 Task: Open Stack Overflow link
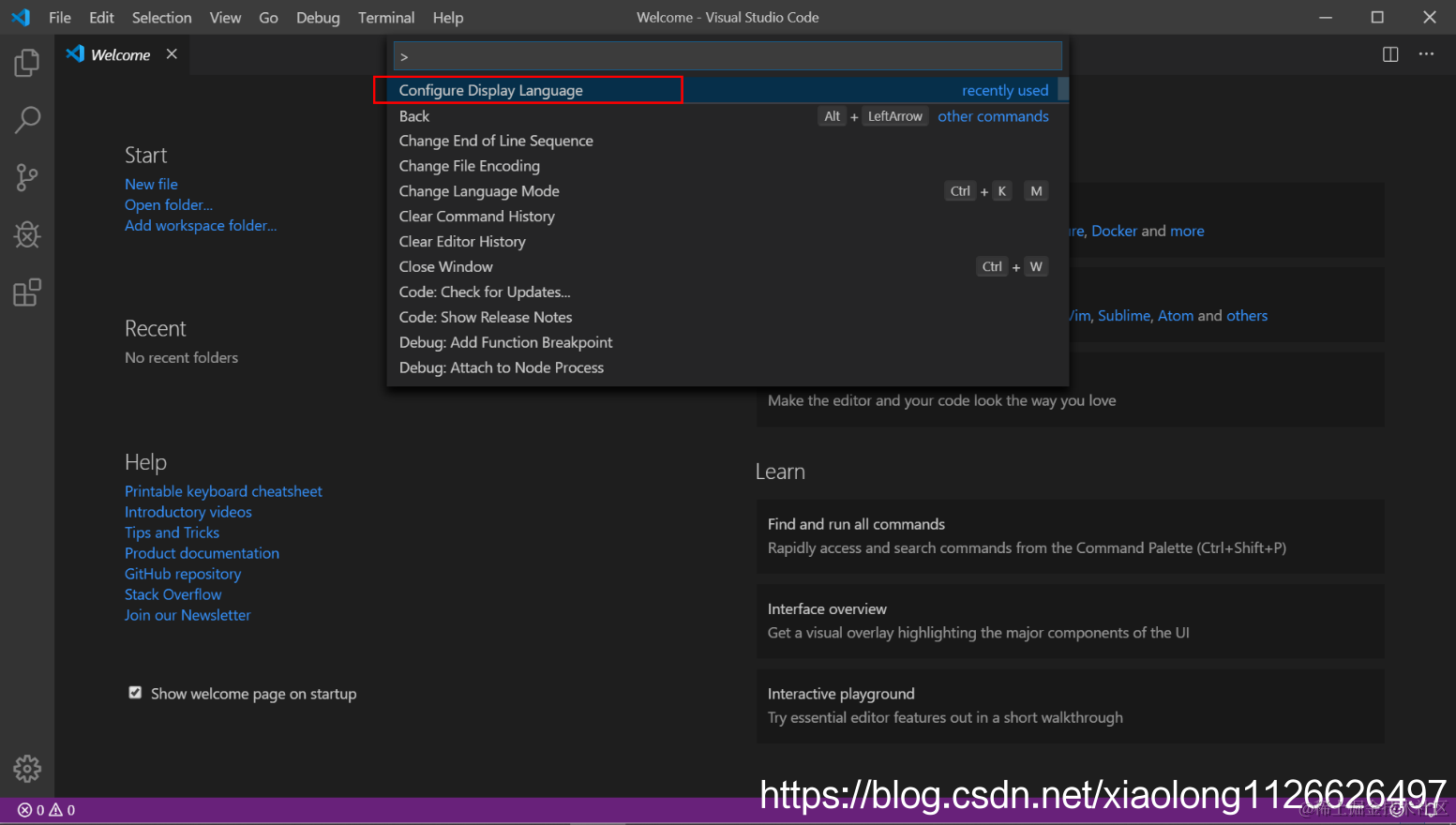coord(173,594)
